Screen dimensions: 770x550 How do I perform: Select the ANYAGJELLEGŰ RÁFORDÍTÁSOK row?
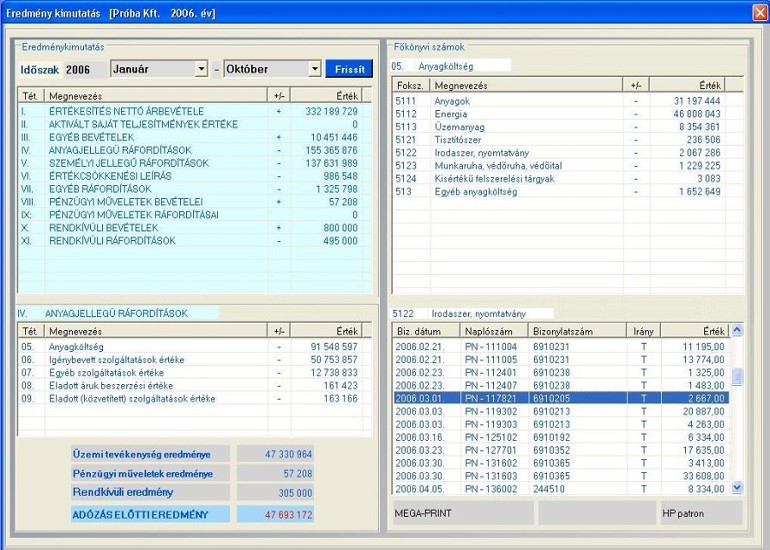tap(194, 150)
